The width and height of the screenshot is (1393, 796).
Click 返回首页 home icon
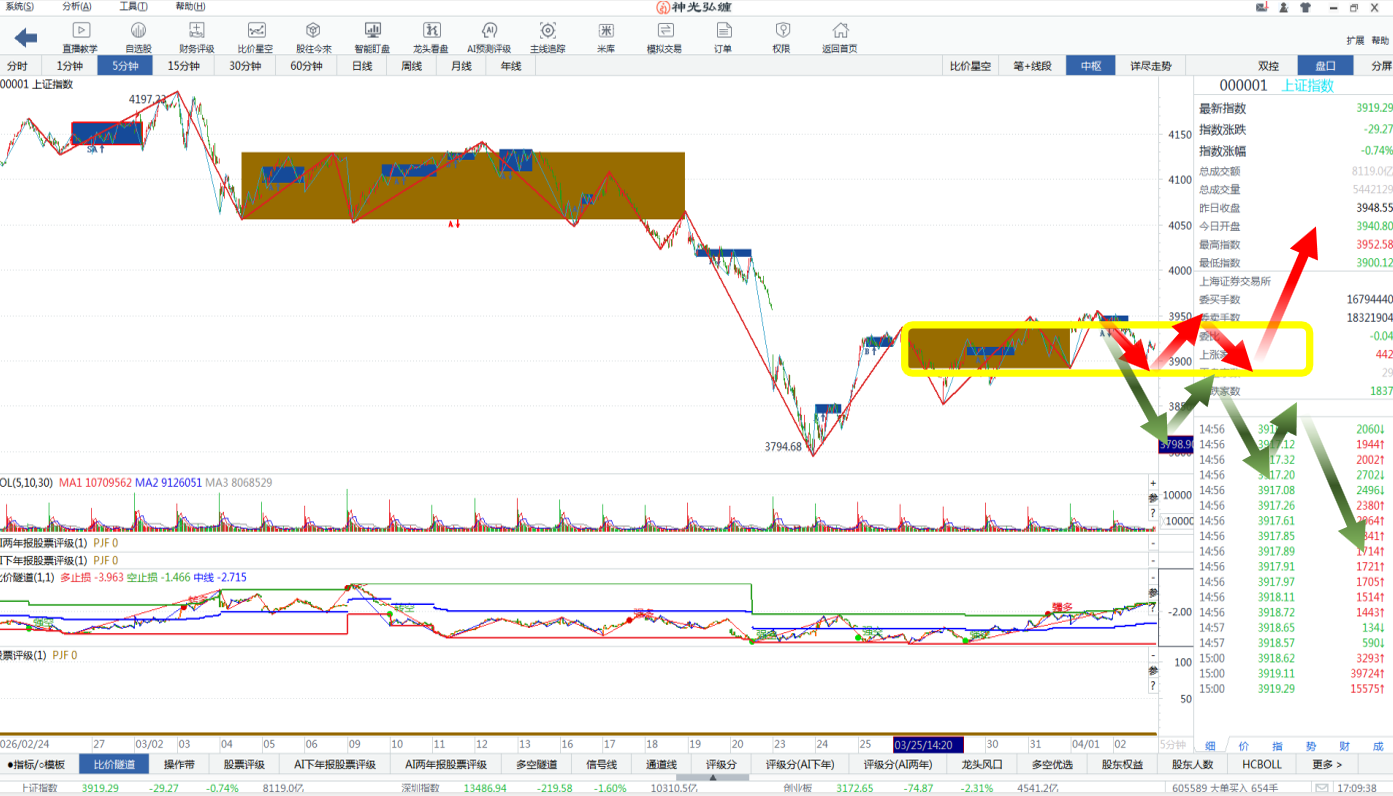(x=840, y=37)
